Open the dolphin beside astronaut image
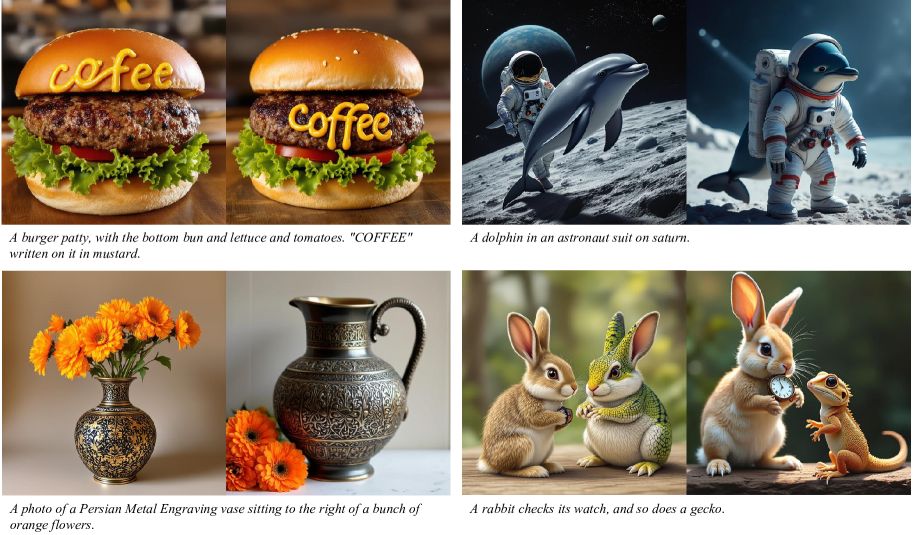Viewport: 913px width, 535px height. pos(574,112)
